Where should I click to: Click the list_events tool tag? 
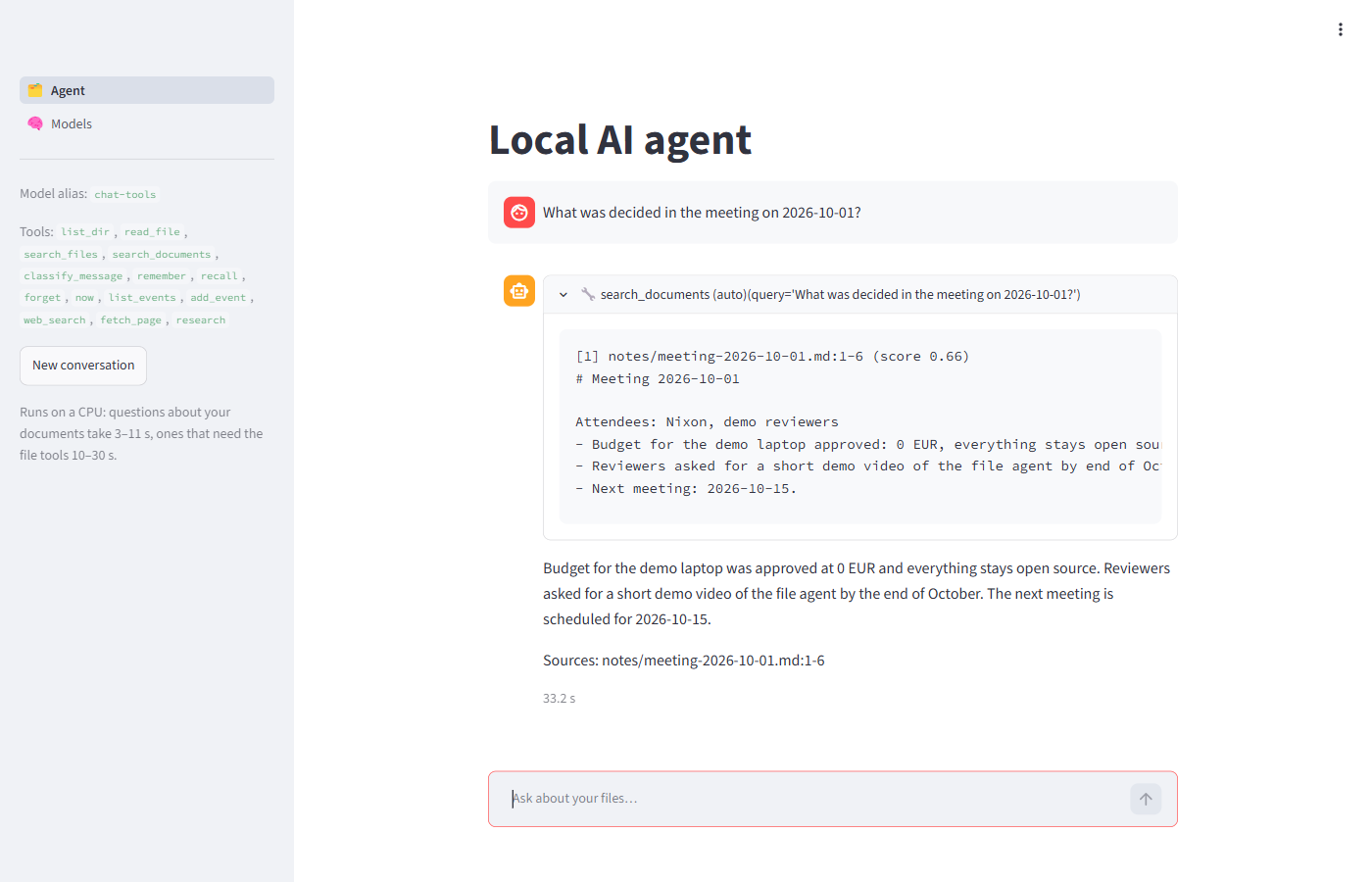142,298
